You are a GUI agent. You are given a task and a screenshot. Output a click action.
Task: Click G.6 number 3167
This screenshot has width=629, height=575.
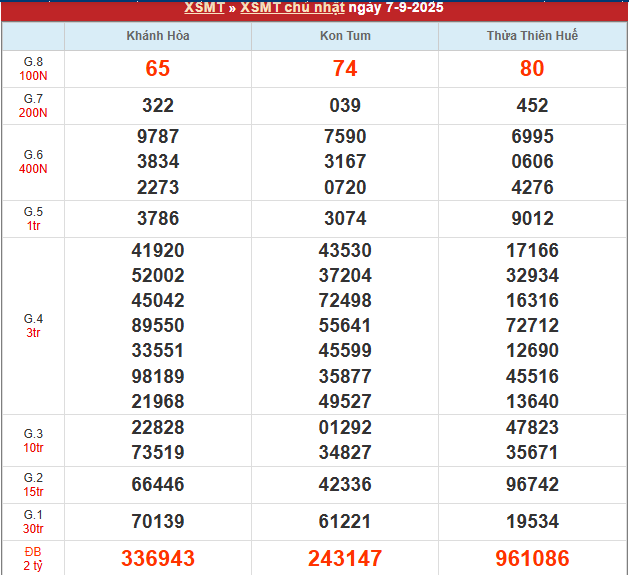[x=345, y=162]
